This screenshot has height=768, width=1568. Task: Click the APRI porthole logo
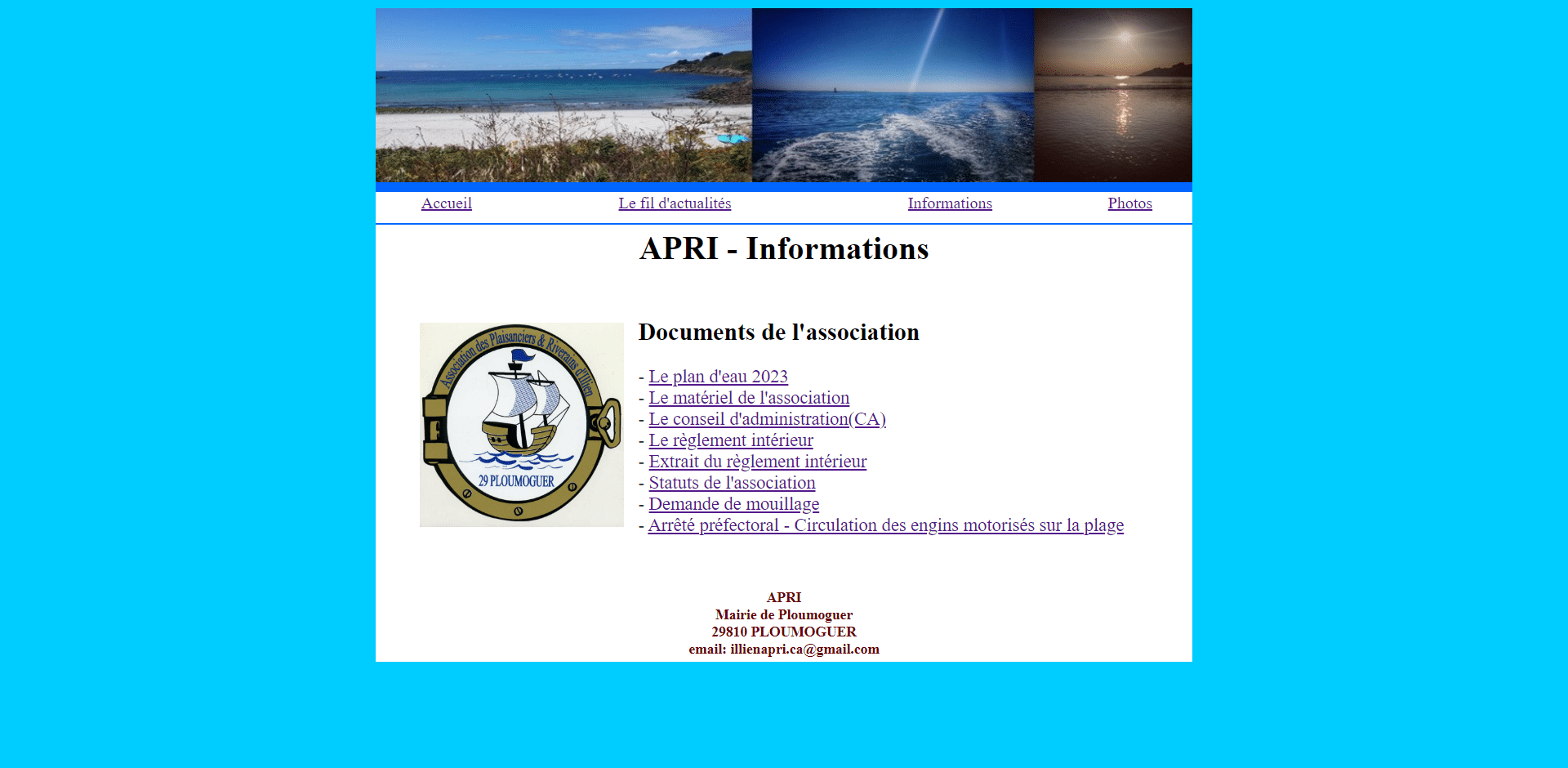521,425
